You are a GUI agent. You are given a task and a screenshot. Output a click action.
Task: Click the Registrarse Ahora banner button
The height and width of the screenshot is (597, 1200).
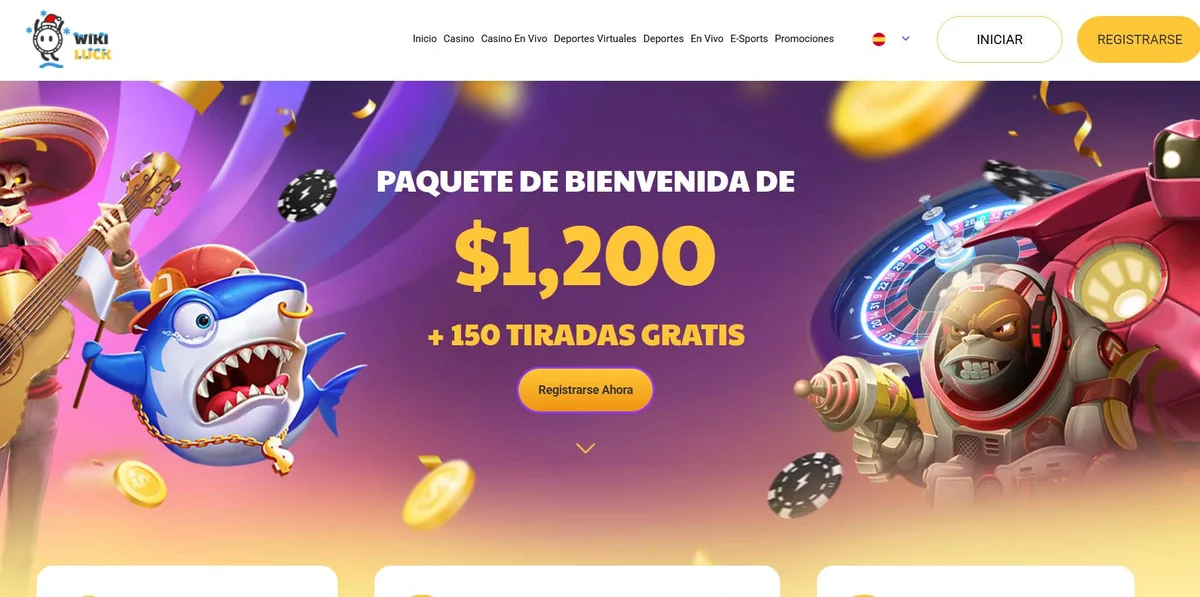pyautogui.click(x=586, y=390)
